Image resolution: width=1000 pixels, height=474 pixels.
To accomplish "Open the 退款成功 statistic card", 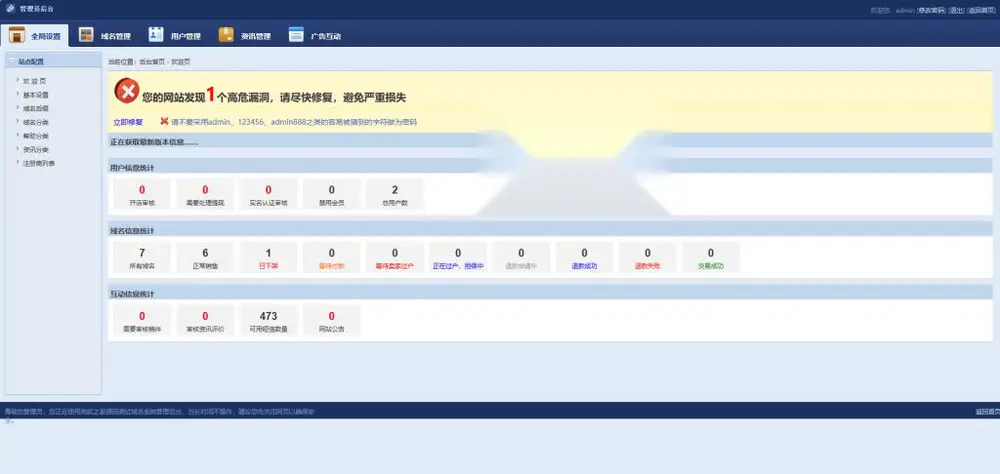I will (584, 257).
